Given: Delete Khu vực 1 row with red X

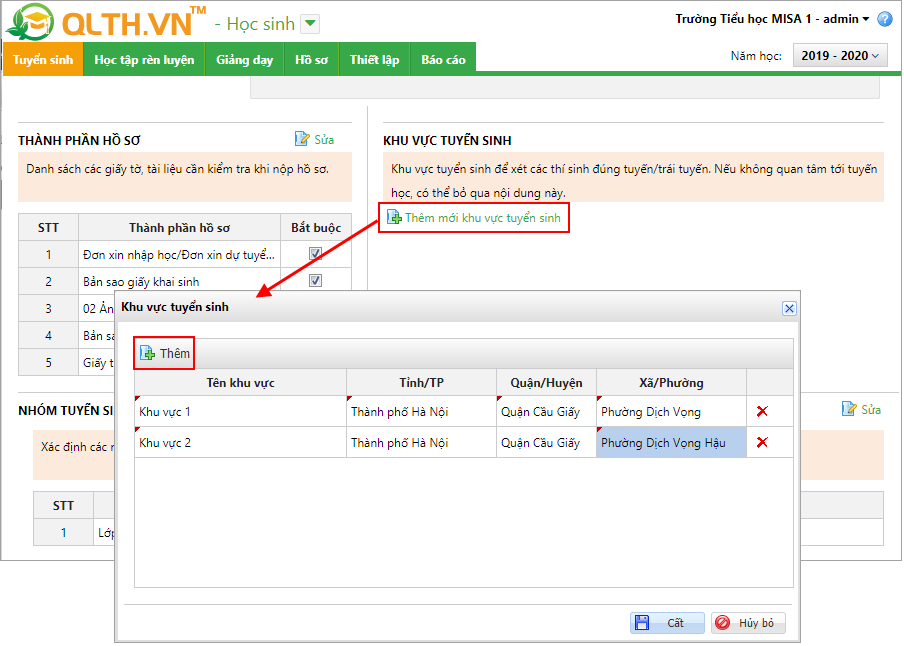Looking at the screenshot, I should point(762,411).
